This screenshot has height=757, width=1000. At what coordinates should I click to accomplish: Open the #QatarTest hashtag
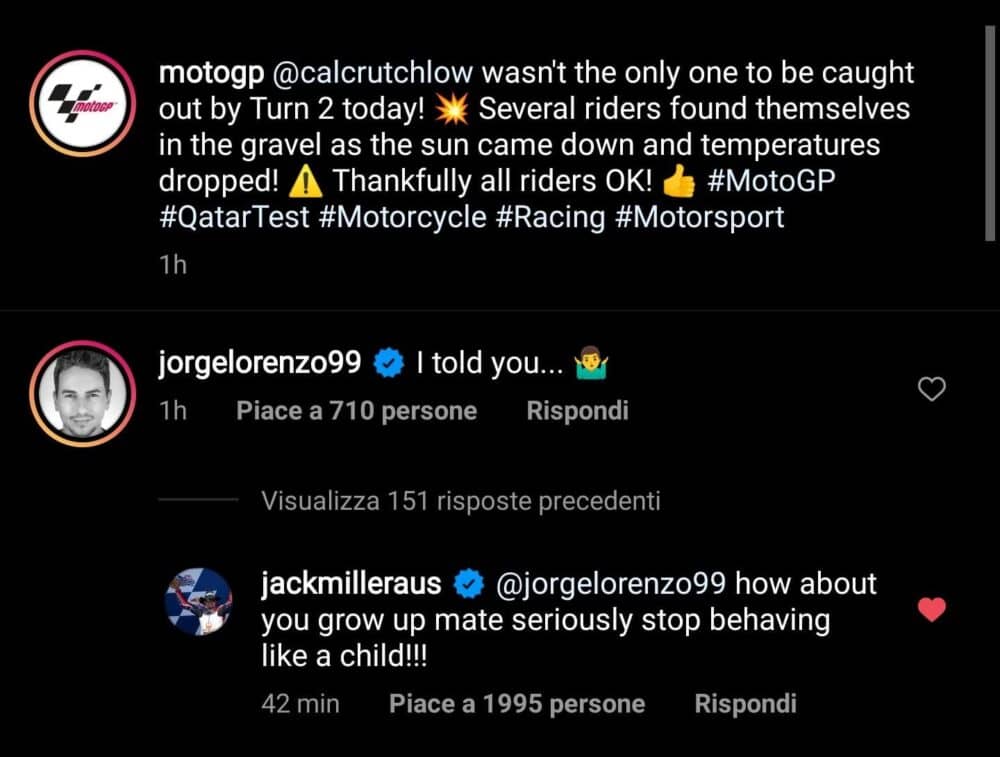[234, 217]
